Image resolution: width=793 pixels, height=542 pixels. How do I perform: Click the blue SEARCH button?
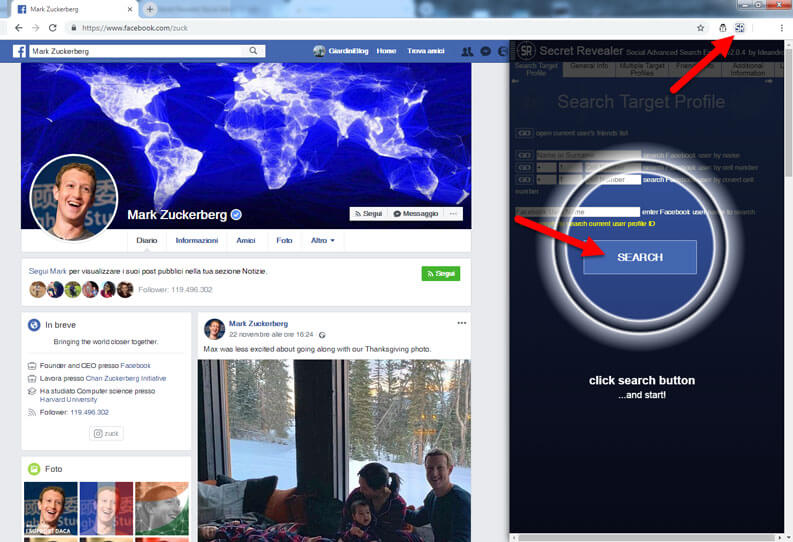click(640, 257)
